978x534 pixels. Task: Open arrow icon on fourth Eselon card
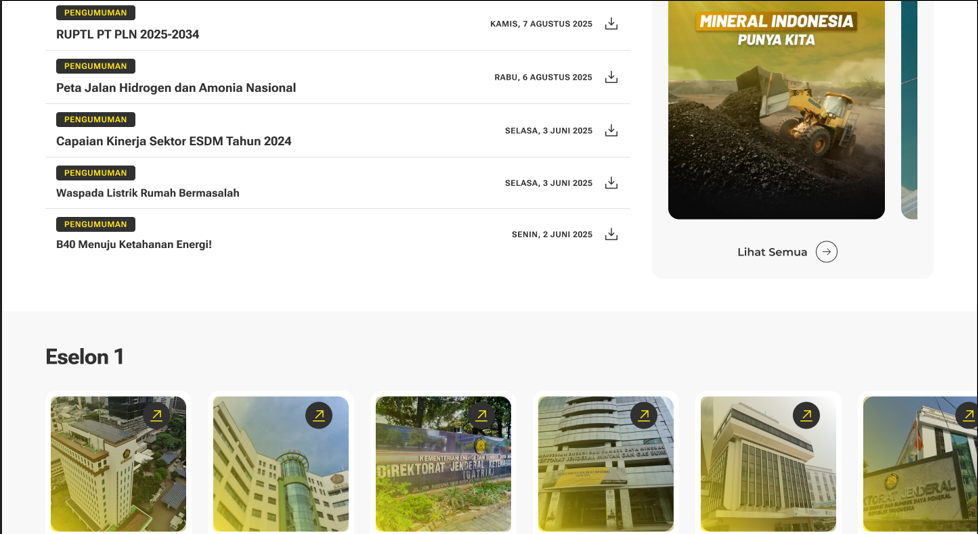pos(644,415)
